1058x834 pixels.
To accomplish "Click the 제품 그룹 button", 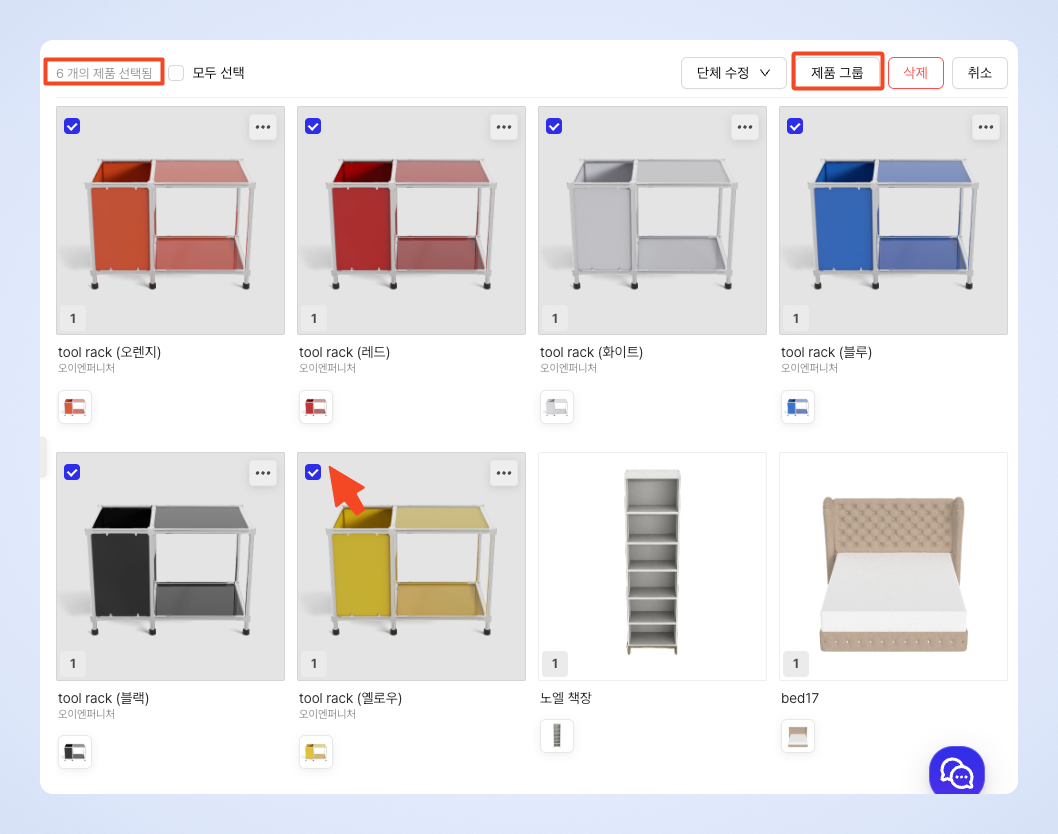I will [837, 73].
